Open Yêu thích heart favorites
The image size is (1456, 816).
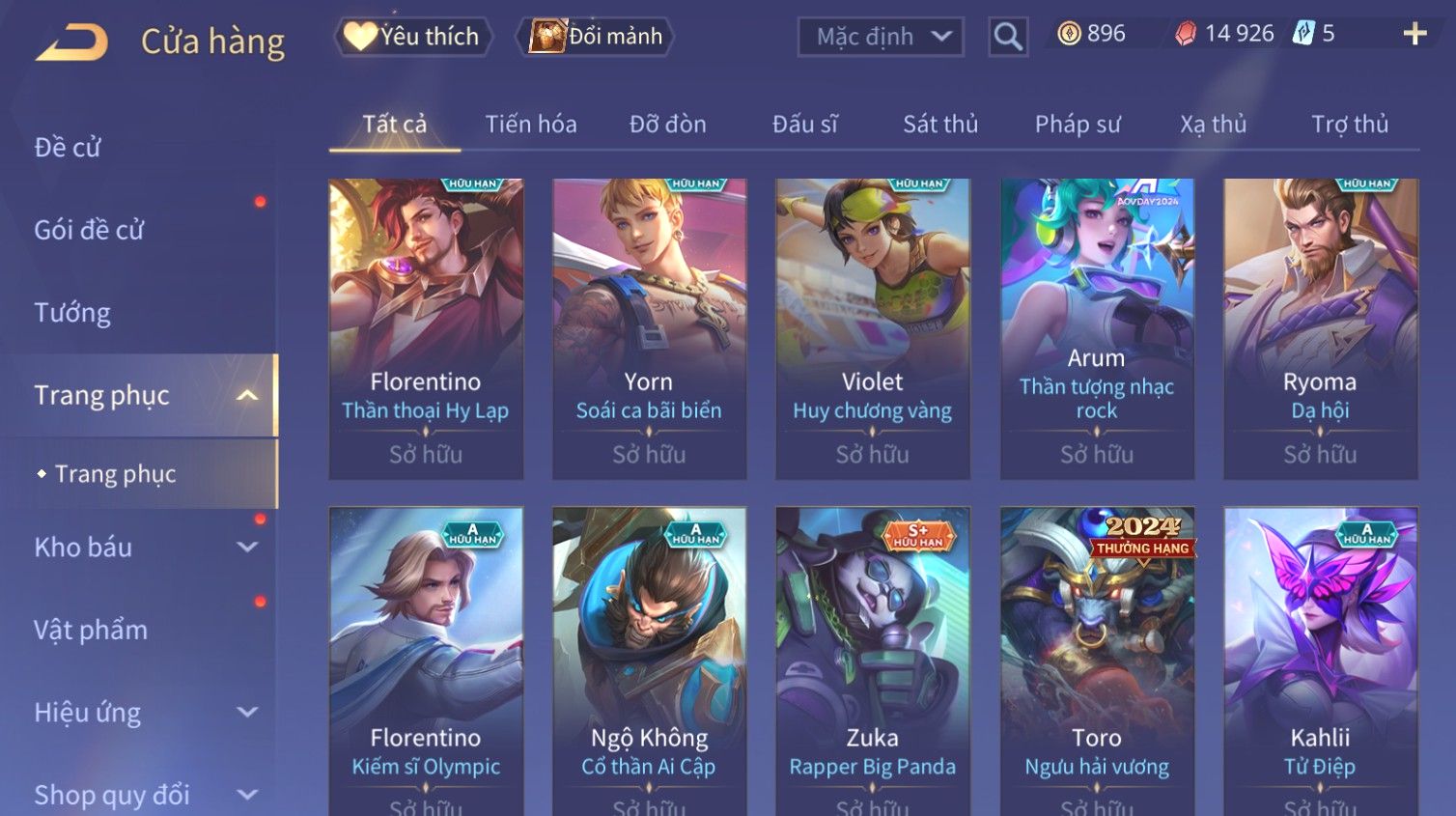coord(413,37)
